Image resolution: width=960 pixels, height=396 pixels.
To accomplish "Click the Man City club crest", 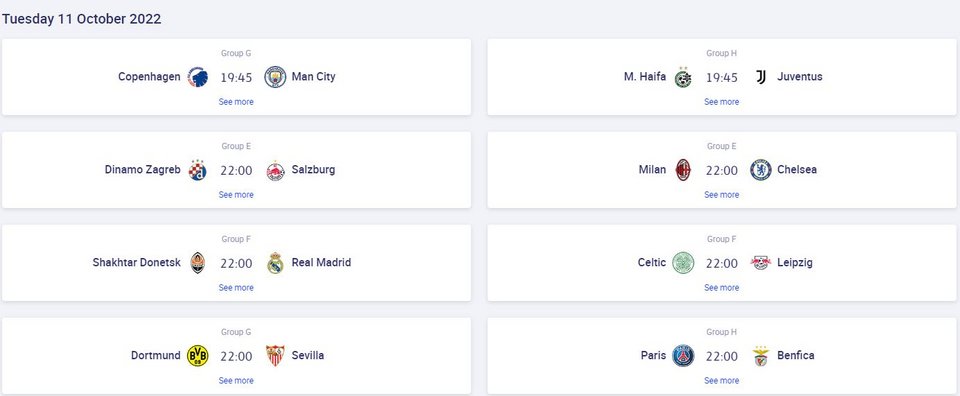I will (275, 77).
